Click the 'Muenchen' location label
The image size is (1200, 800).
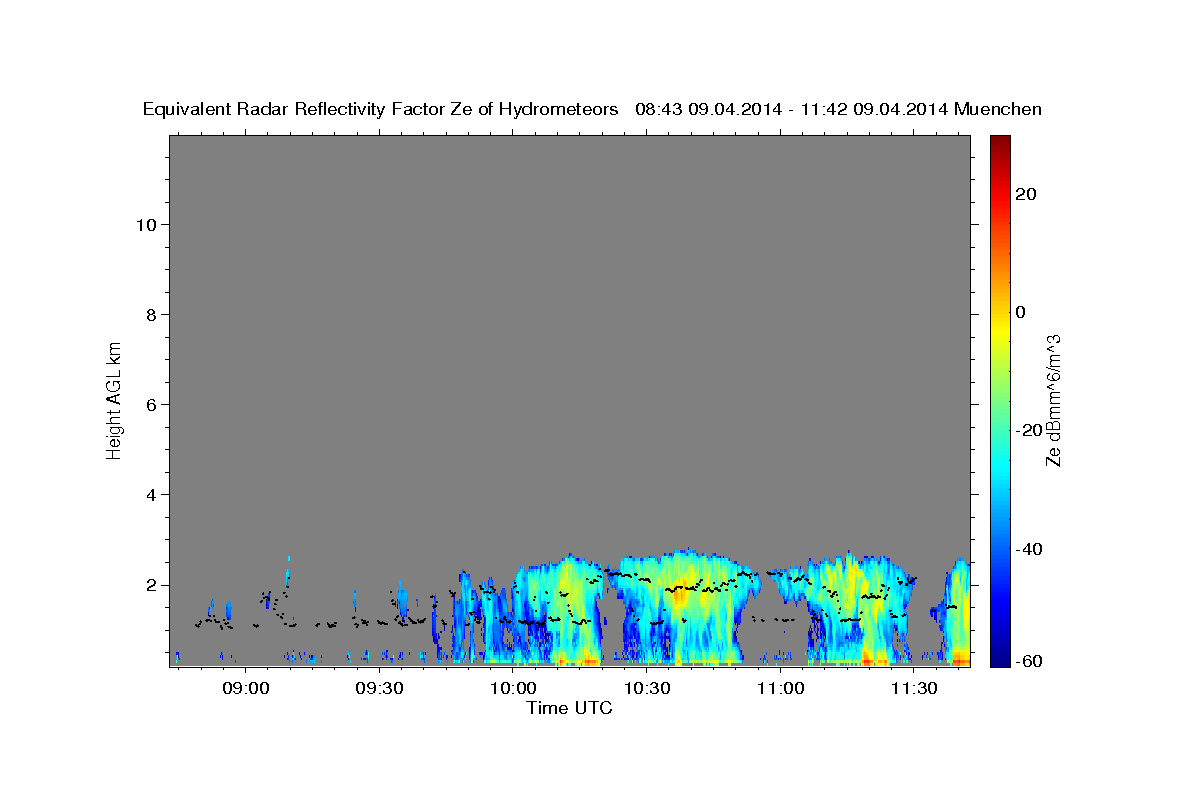point(998,109)
